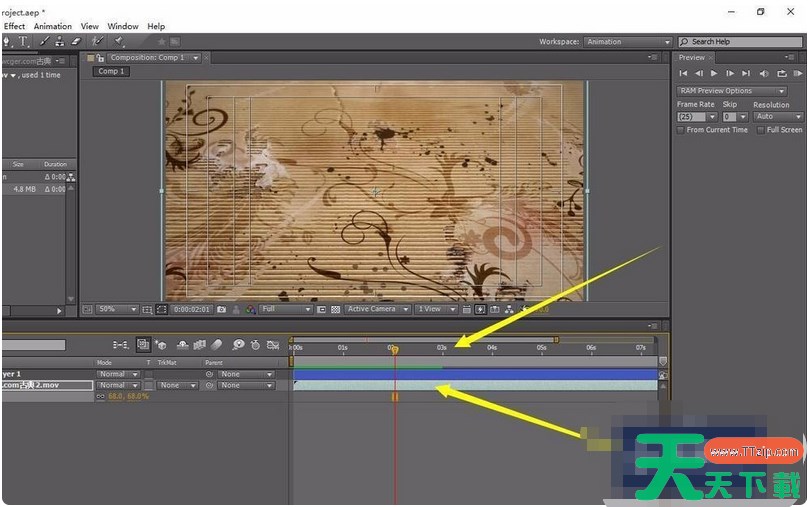Click the current time 0:00:02:01 display
The image size is (808, 507).
(x=190, y=310)
